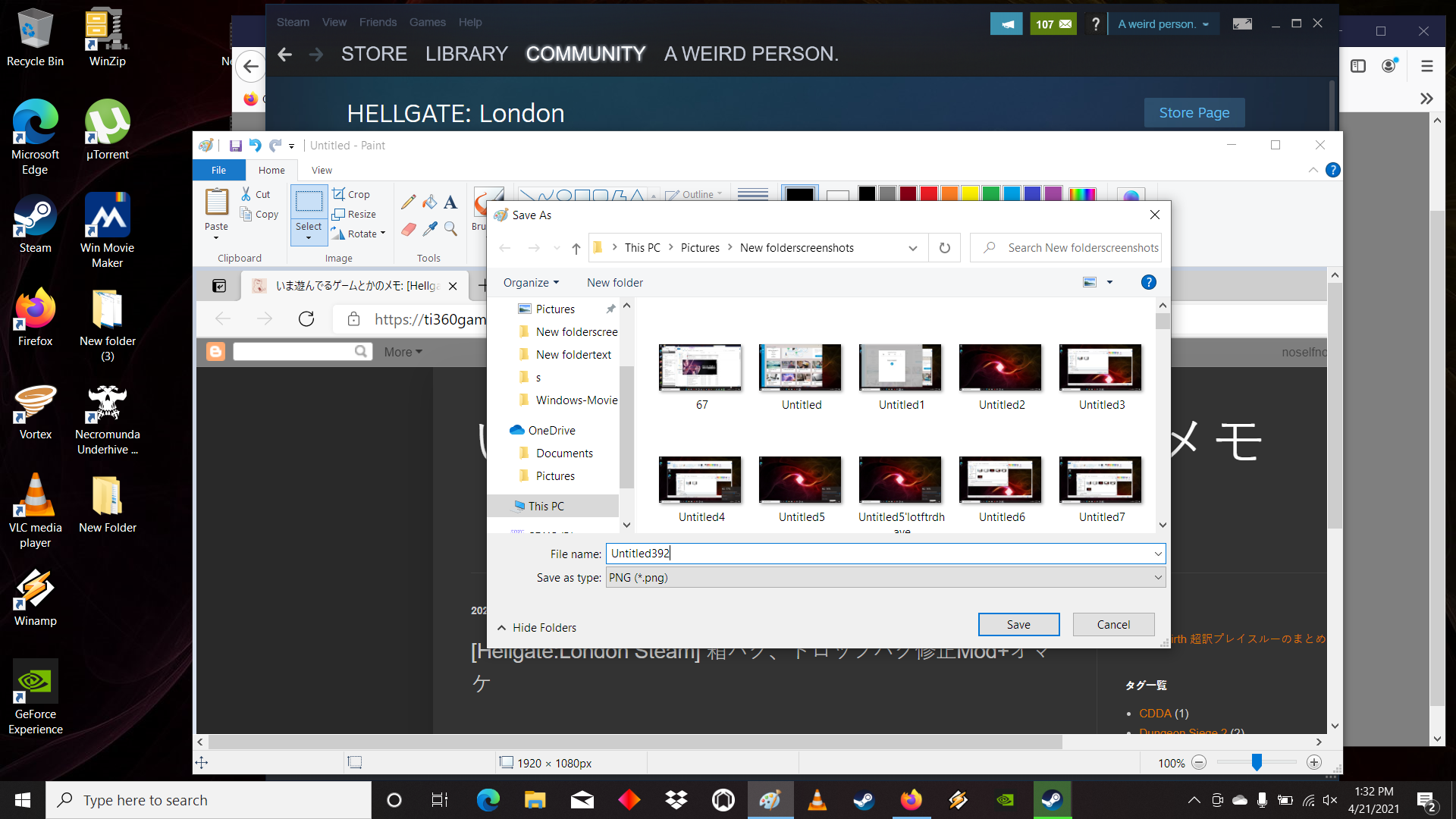Go up one folder level in dialog
This screenshot has width=1456, height=819.
point(576,248)
